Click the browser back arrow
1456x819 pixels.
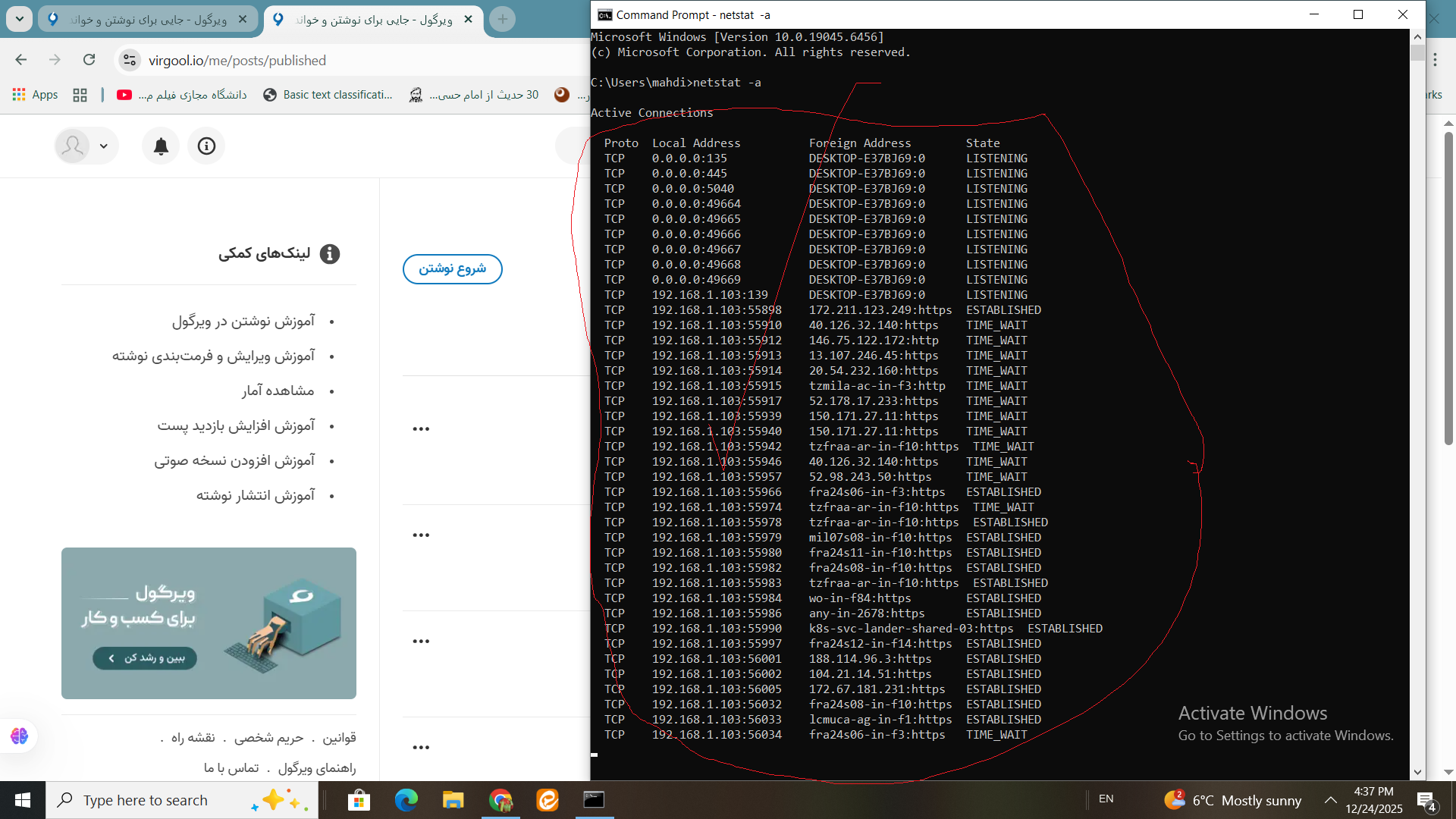pyautogui.click(x=21, y=60)
